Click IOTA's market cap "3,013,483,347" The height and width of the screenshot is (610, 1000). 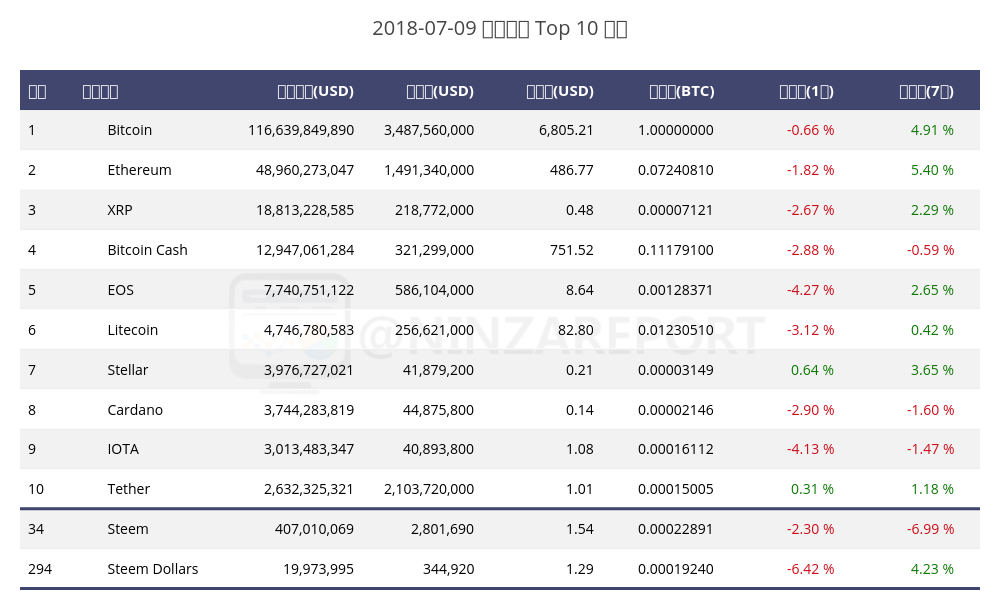(309, 449)
